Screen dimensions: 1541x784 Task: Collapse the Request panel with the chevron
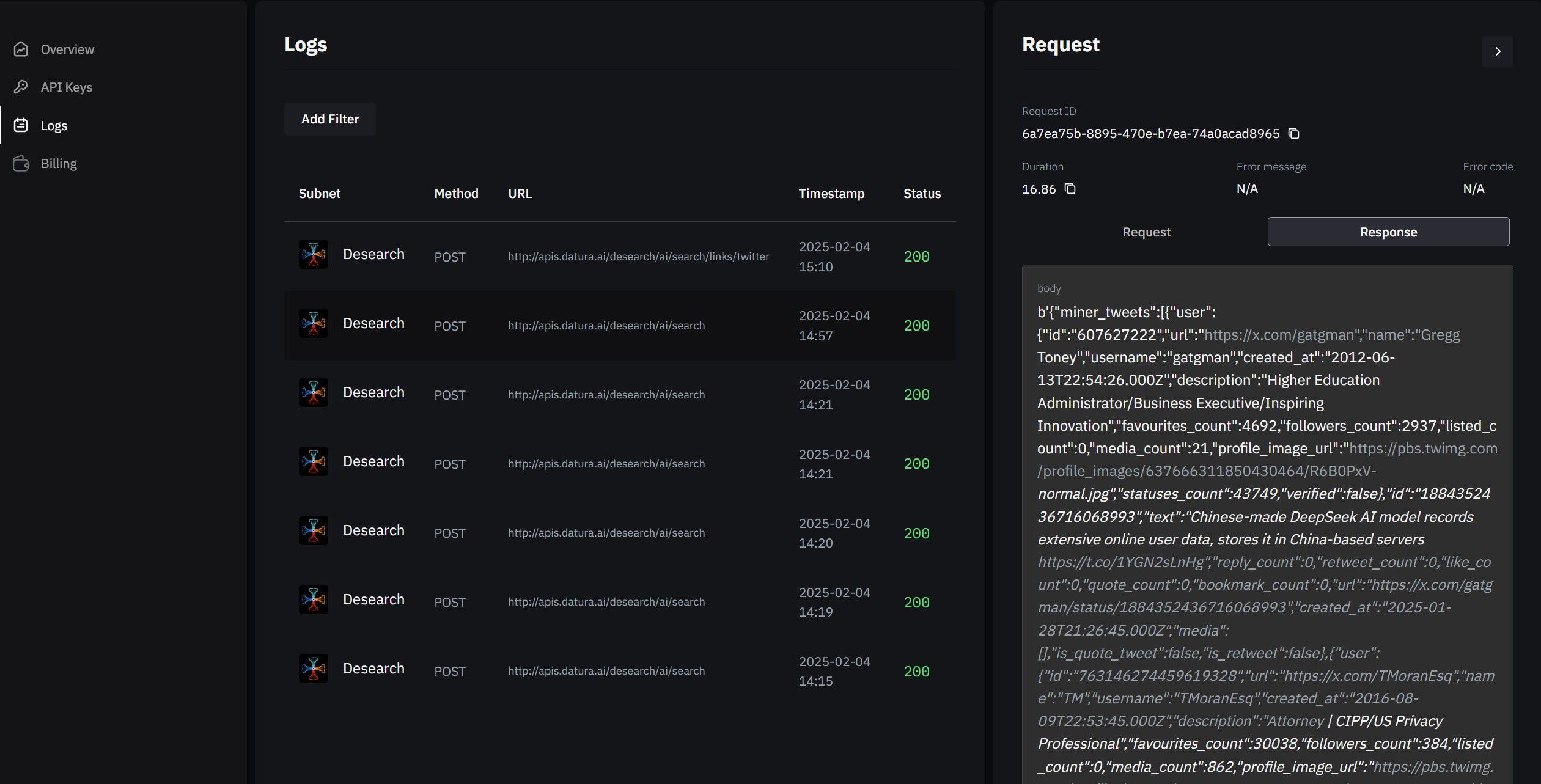1497,51
